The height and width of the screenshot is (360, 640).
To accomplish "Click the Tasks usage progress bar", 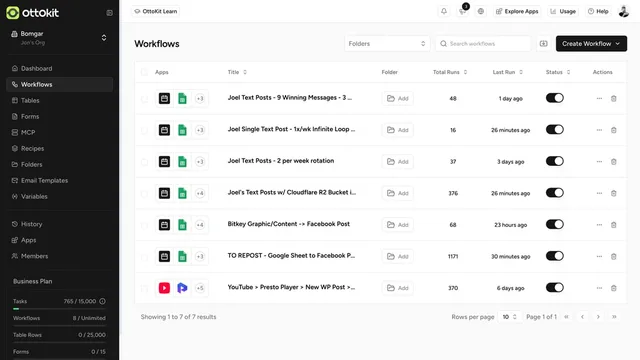I will tap(60, 309).
